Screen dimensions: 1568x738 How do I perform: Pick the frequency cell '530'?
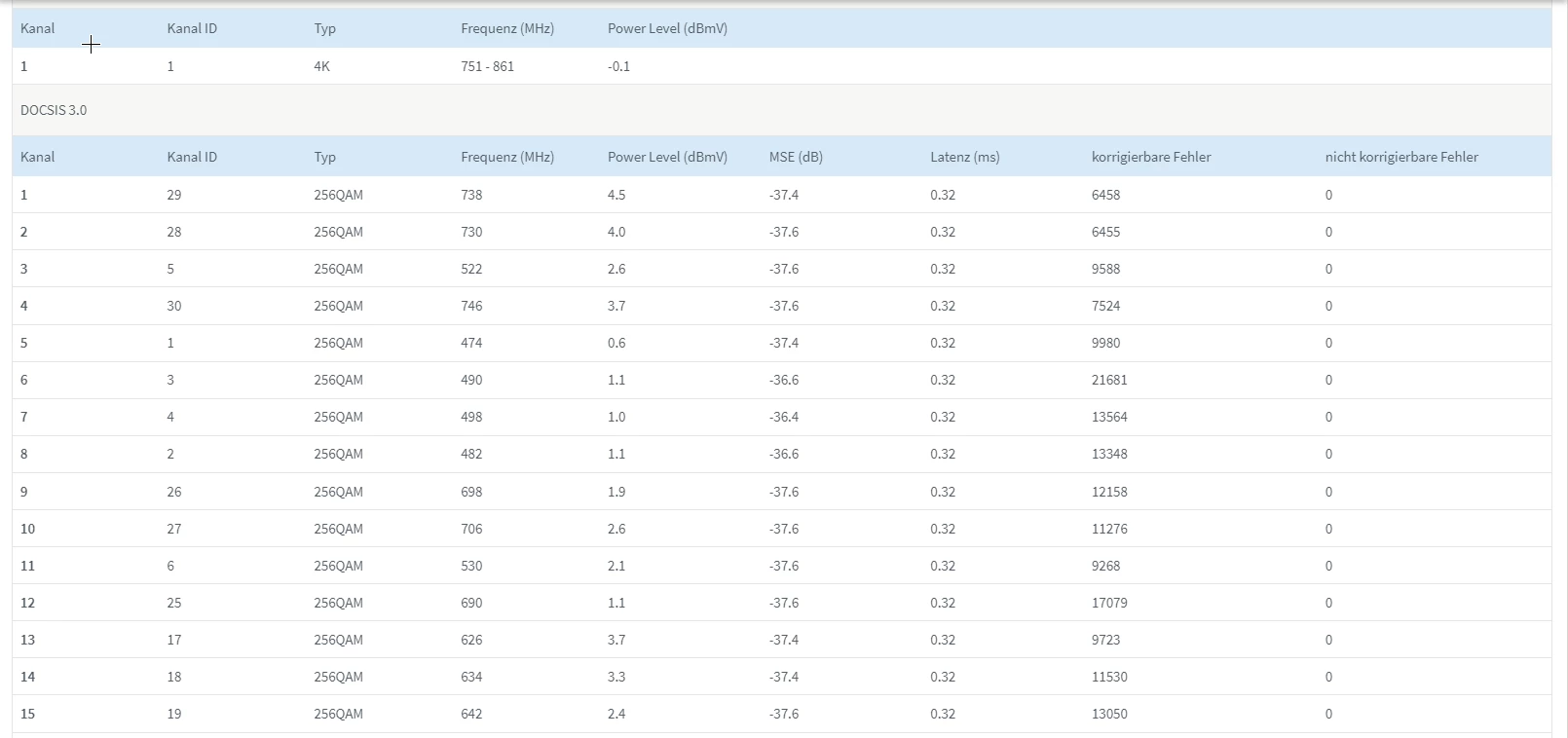[x=471, y=566]
